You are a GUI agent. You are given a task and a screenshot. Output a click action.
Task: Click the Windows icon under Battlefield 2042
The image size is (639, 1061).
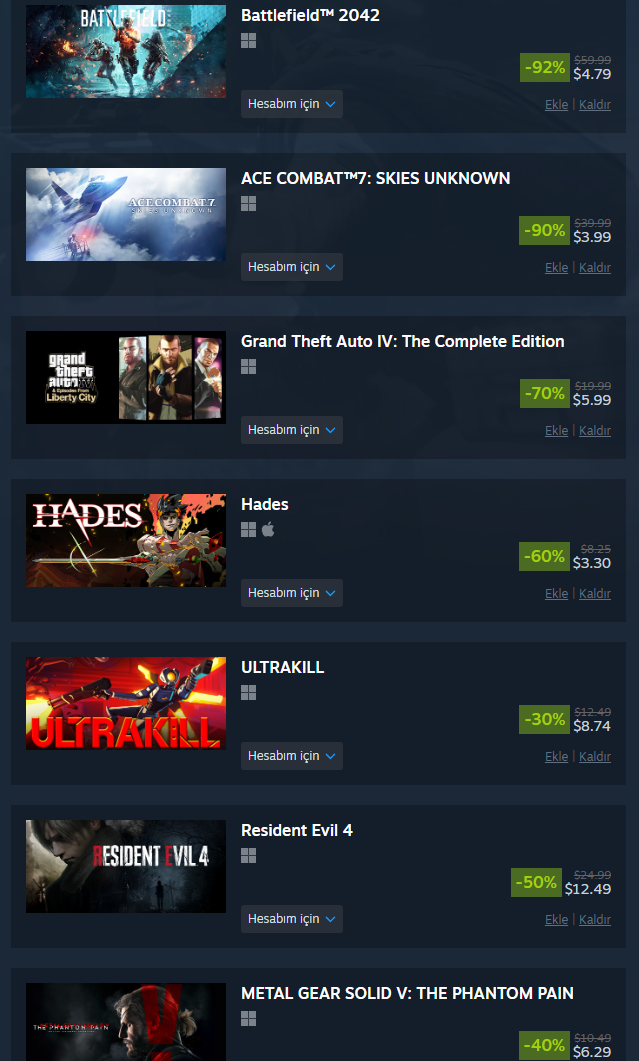click(248, 41)
